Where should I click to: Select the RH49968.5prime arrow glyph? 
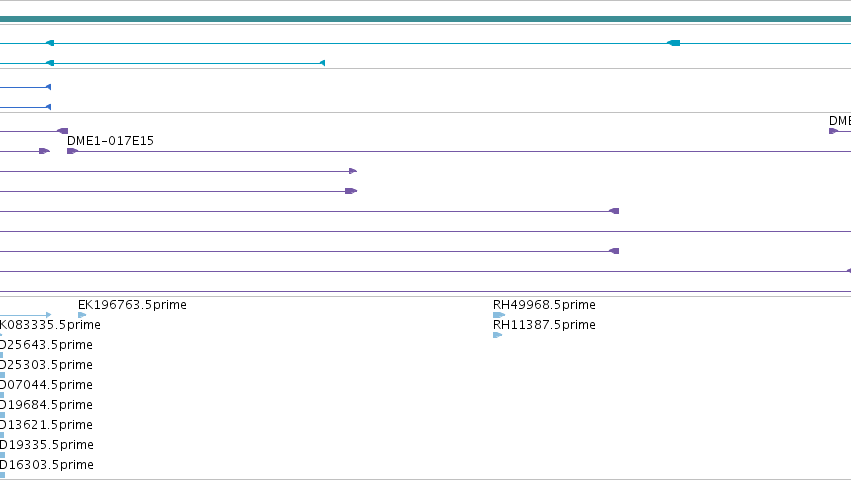499,315
